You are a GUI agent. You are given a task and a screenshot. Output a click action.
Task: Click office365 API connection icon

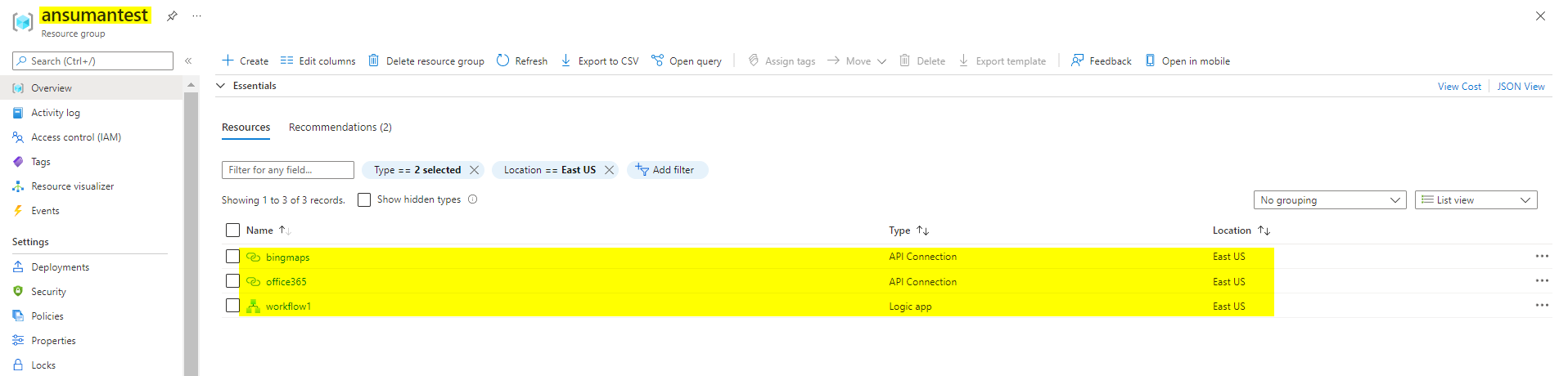(x=253, y=281)
